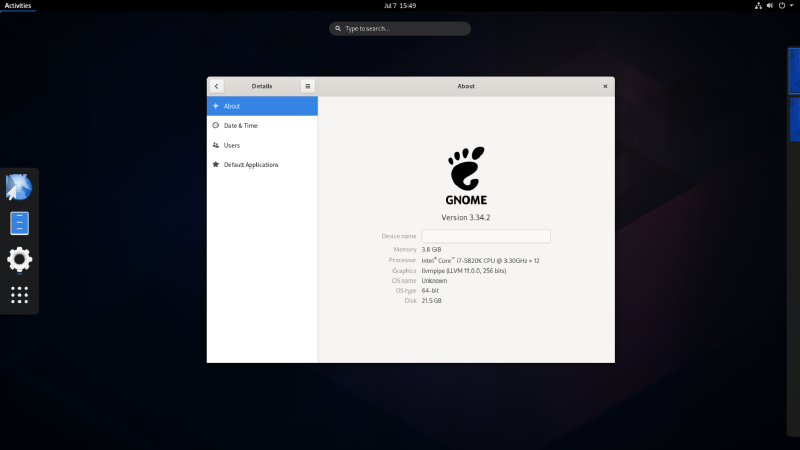The image size is (800, 450).
Task: Launch the web browser from the dock
Action: point(19,186)
